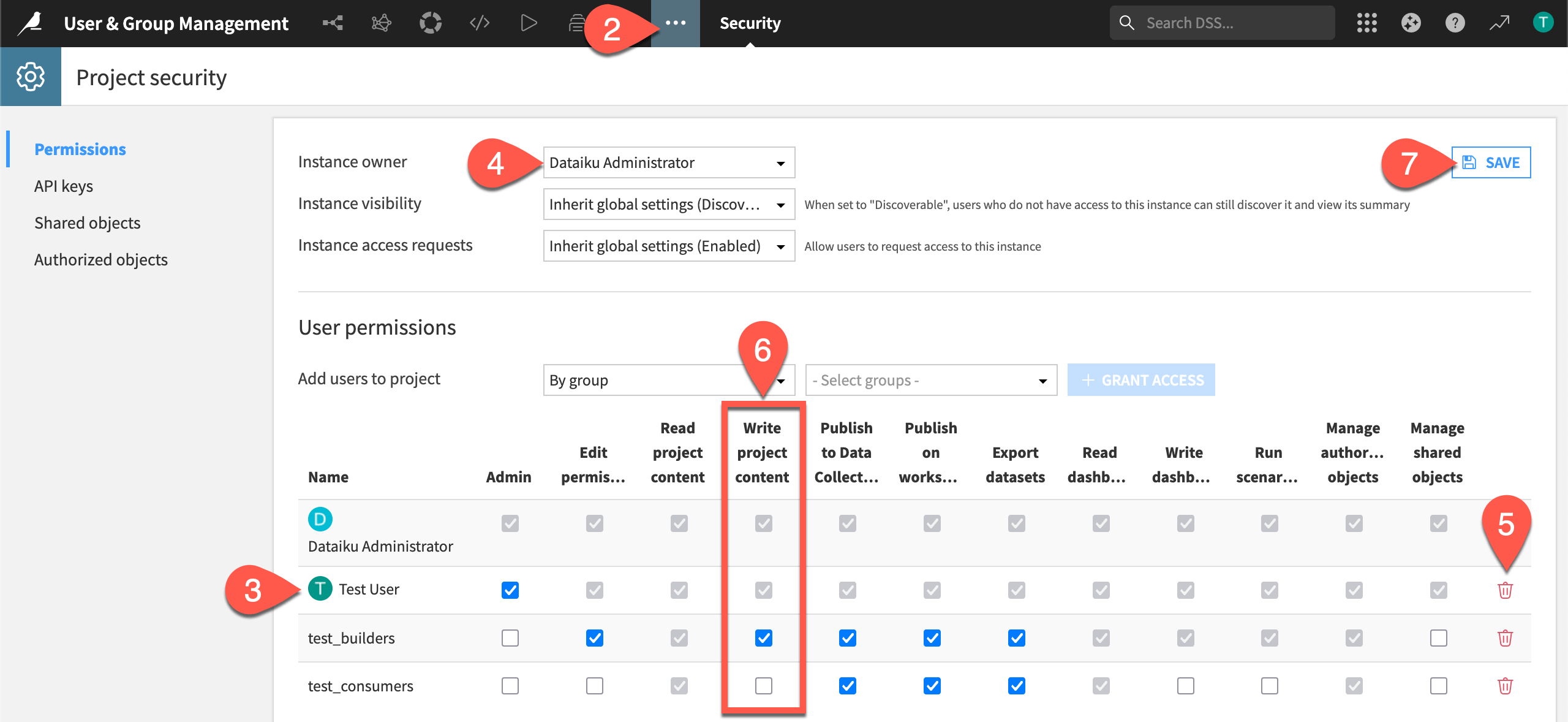Open the applications grid icon

pos(1366,23)
